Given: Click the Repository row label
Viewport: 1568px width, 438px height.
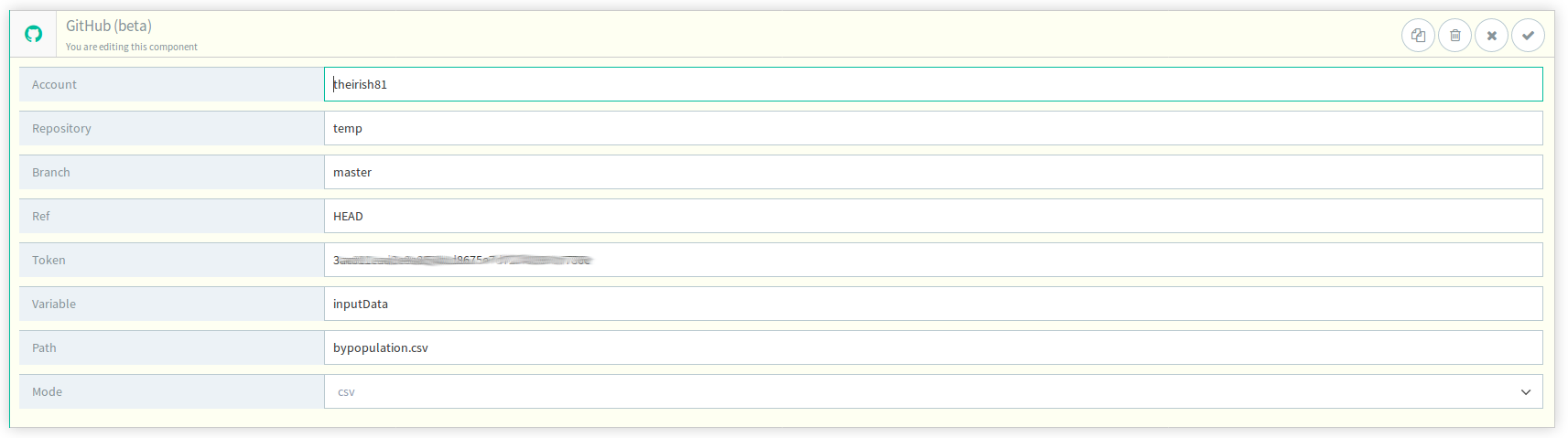Looking at the screenshot, I should (x=61, y=128).
